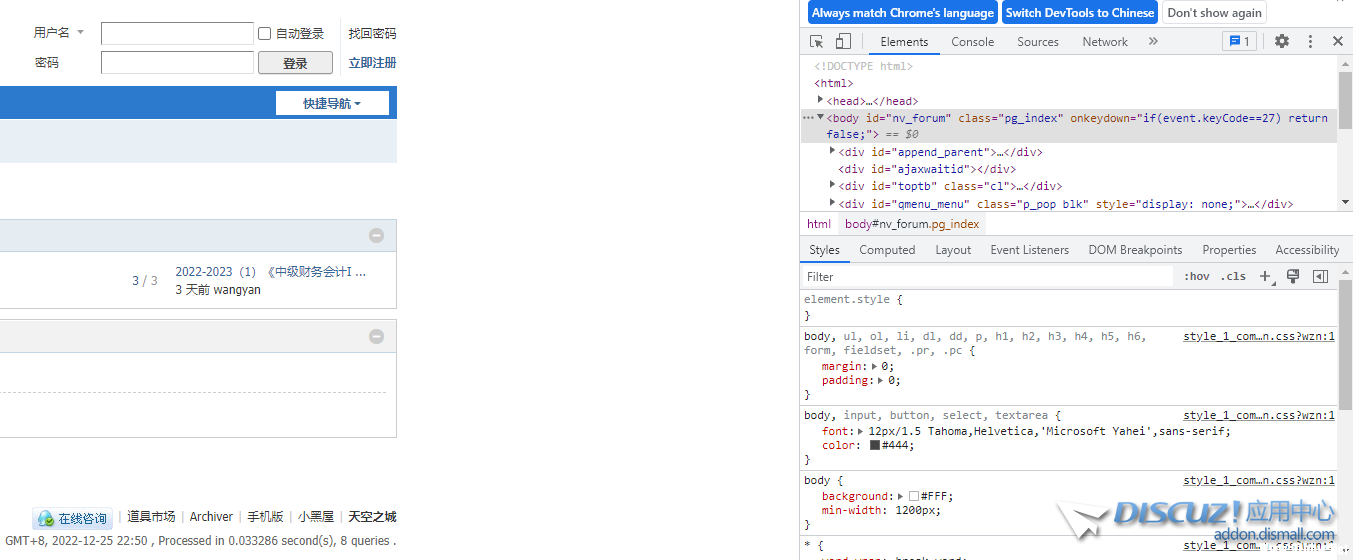Check the 自动登录 auto-login checkbox

tap(265, 34)
